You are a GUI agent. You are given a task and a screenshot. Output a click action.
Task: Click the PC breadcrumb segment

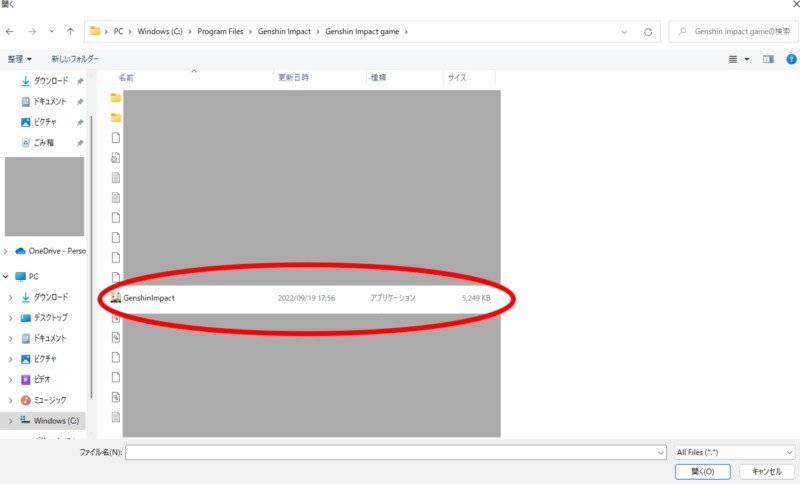click(118, 32)
